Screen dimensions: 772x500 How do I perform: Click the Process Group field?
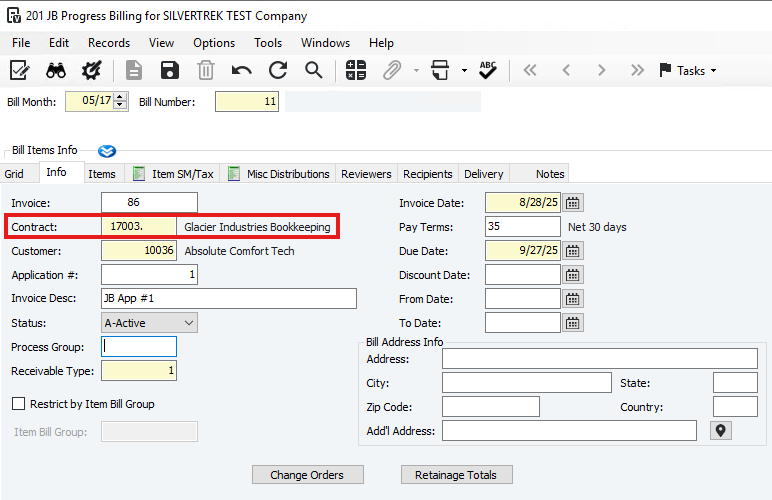click(139, 346)
